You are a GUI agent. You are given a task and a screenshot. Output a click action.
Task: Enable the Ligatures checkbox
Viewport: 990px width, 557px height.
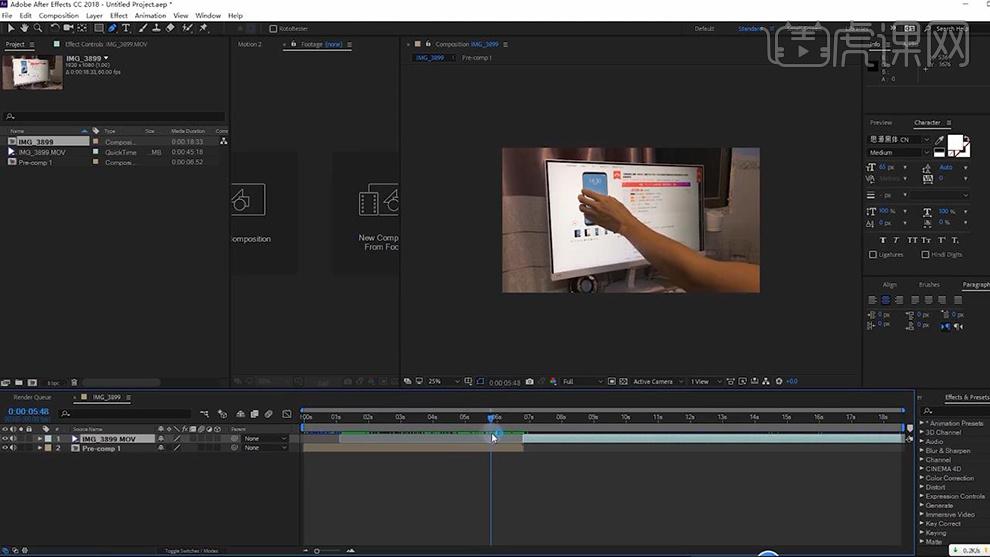pyautogui.click(x=873, y=255)
